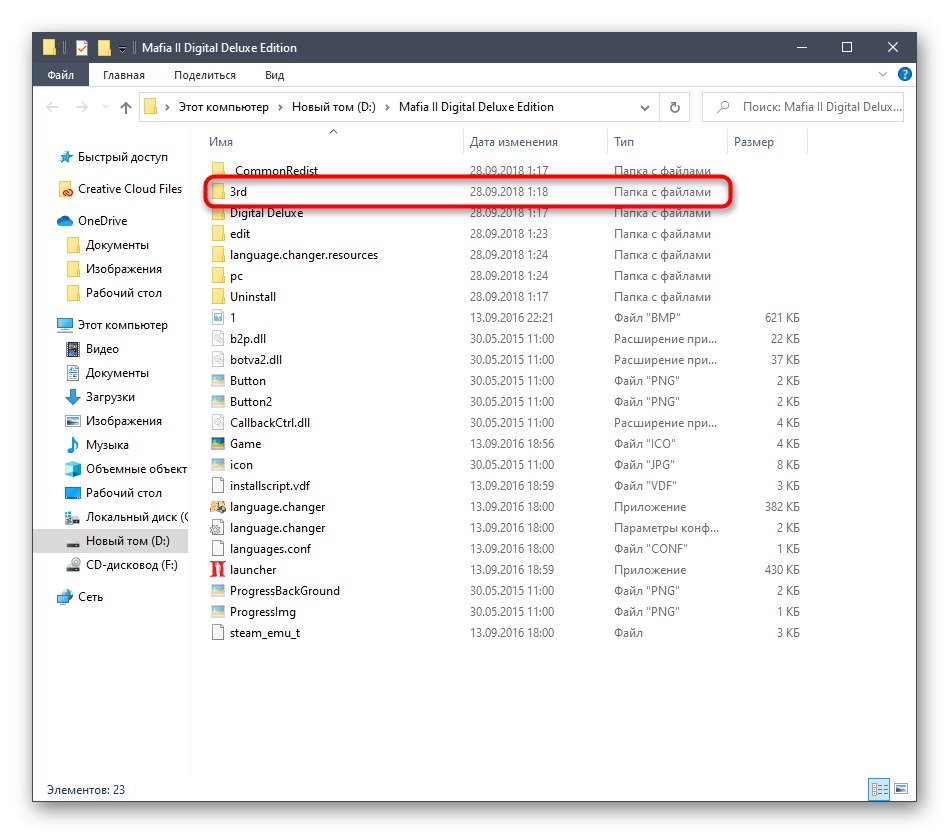Select installscript.vdf file icon
The height and width of the screenshot is (834, 949).
tap(218, 485)
